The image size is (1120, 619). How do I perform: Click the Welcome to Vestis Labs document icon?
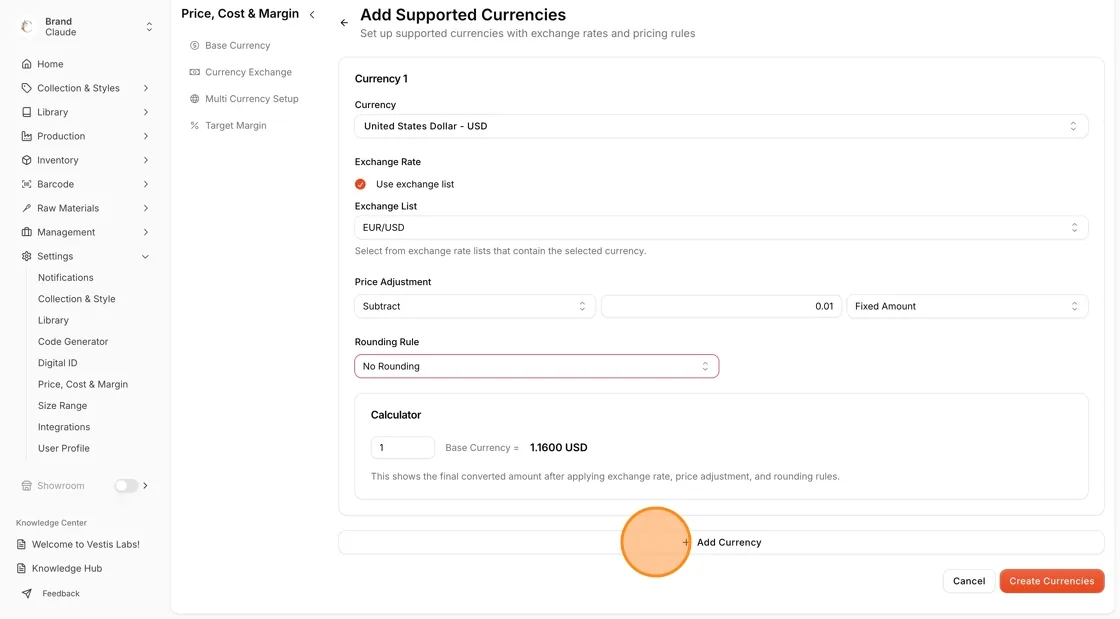21,544
